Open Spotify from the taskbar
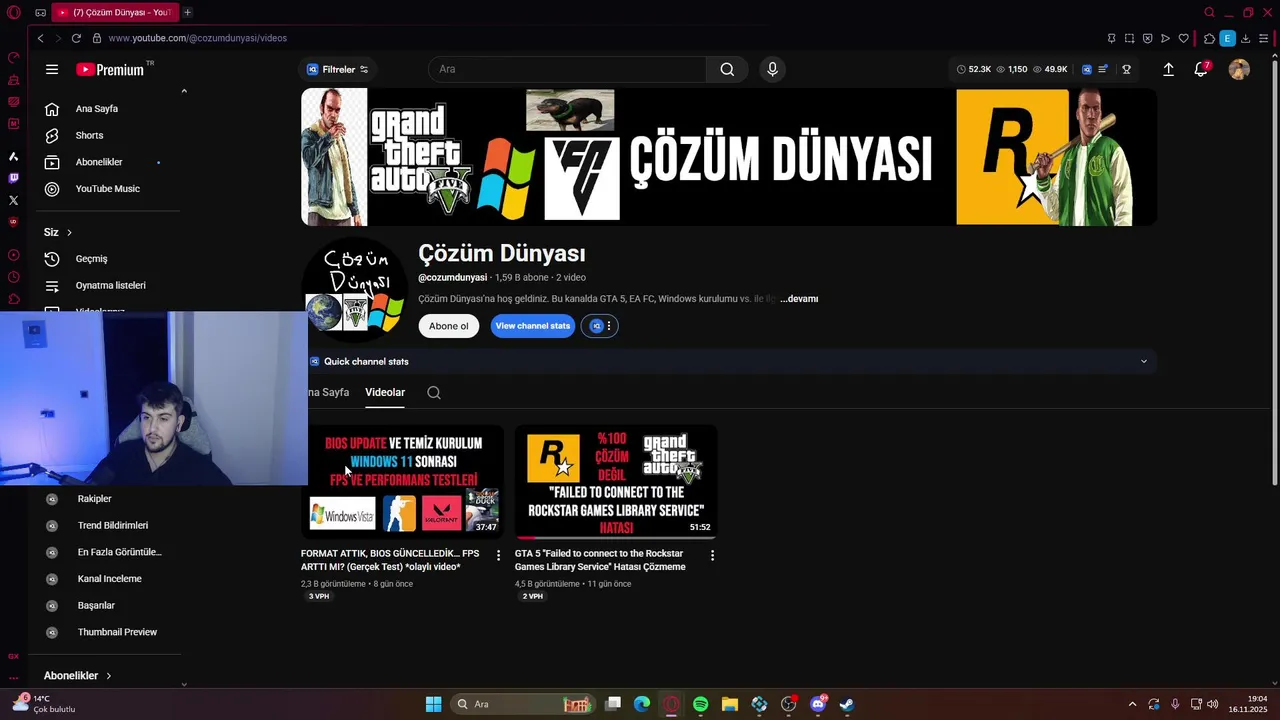Image resolution: width=1280 pixels, height=720 pixels. pyautogui.click(x=700, y=704)
